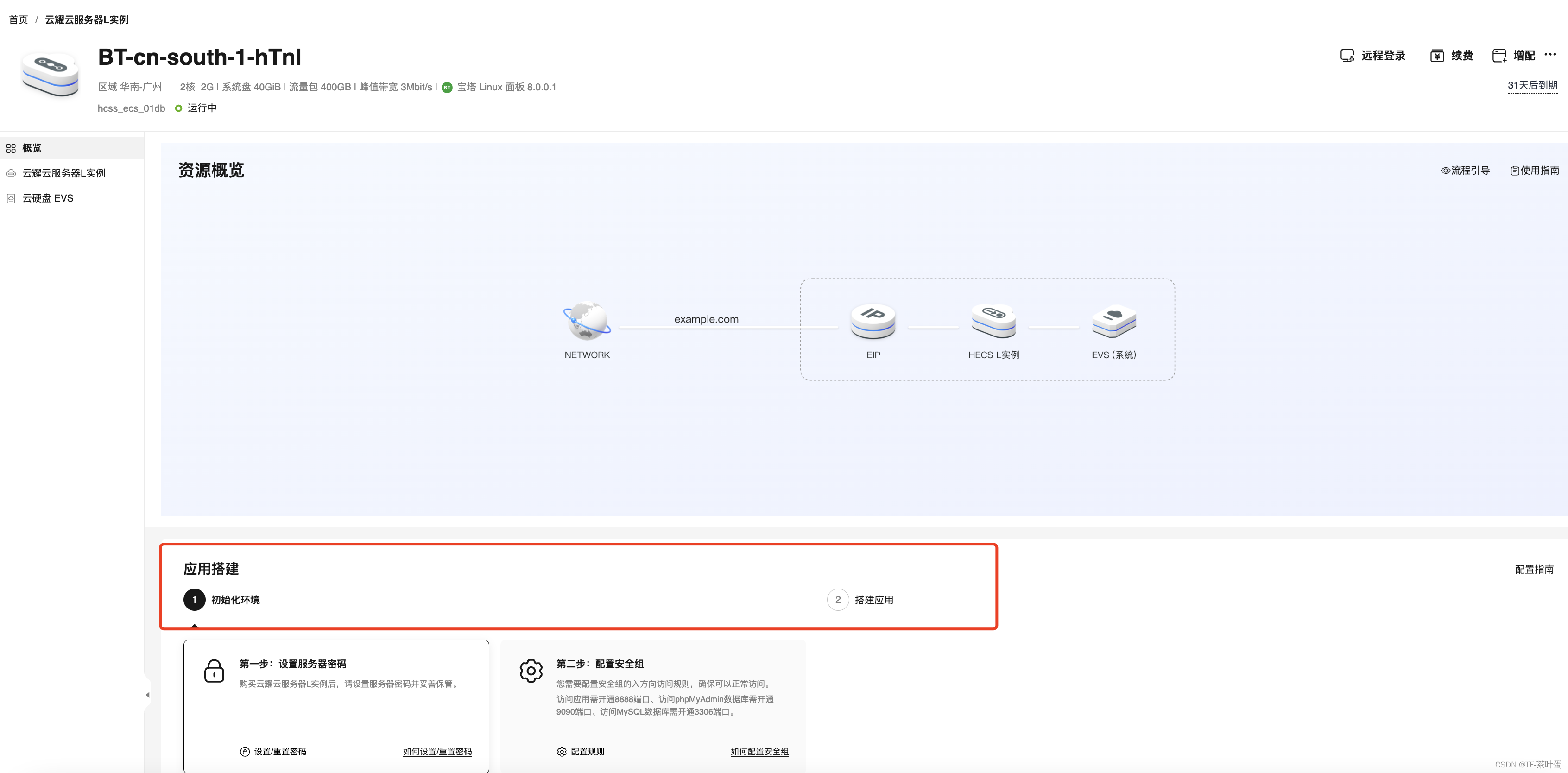Screen dimensions: 1568x773
Task: Open 使用指南 link
Action: click(1535, 171)
